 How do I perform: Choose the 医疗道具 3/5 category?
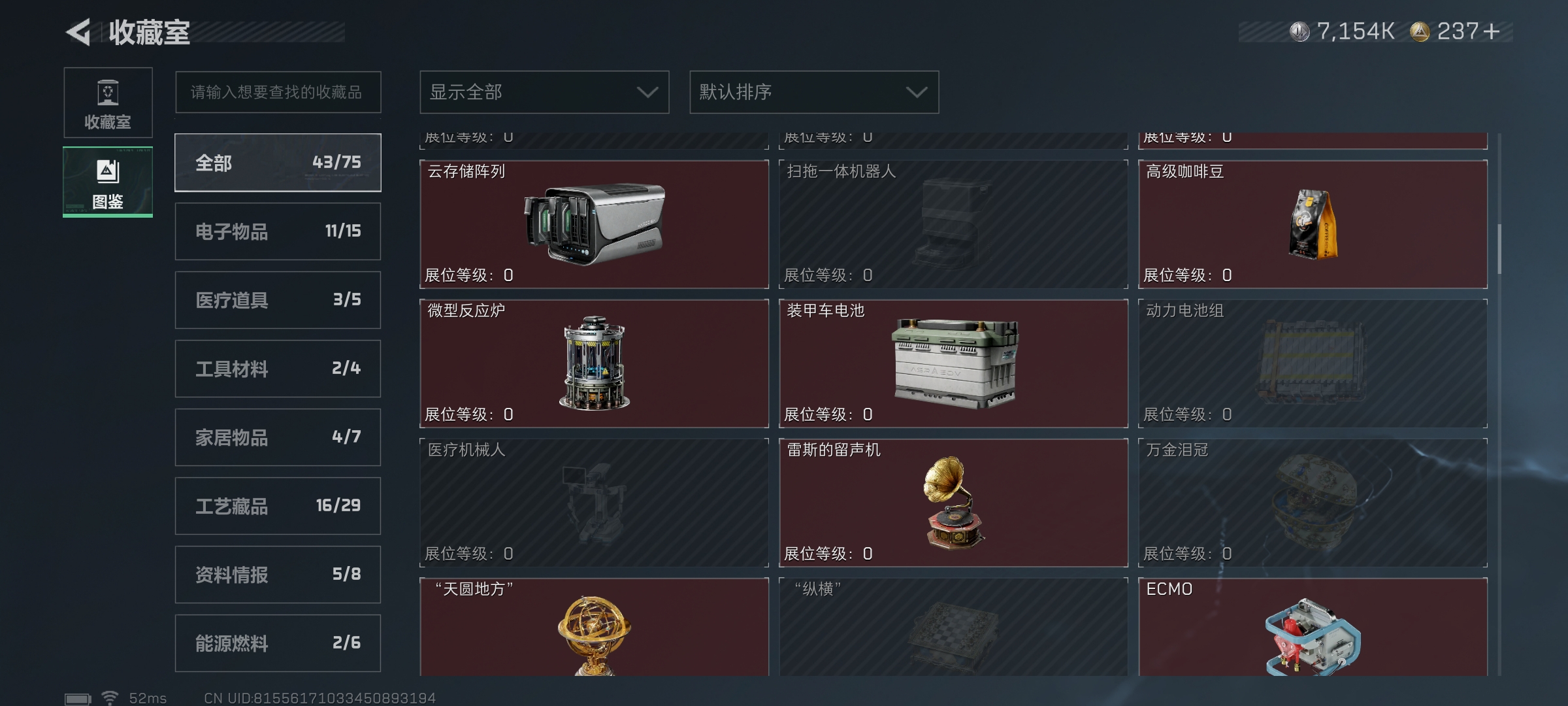pyautogui.click(x=278, y=300)
